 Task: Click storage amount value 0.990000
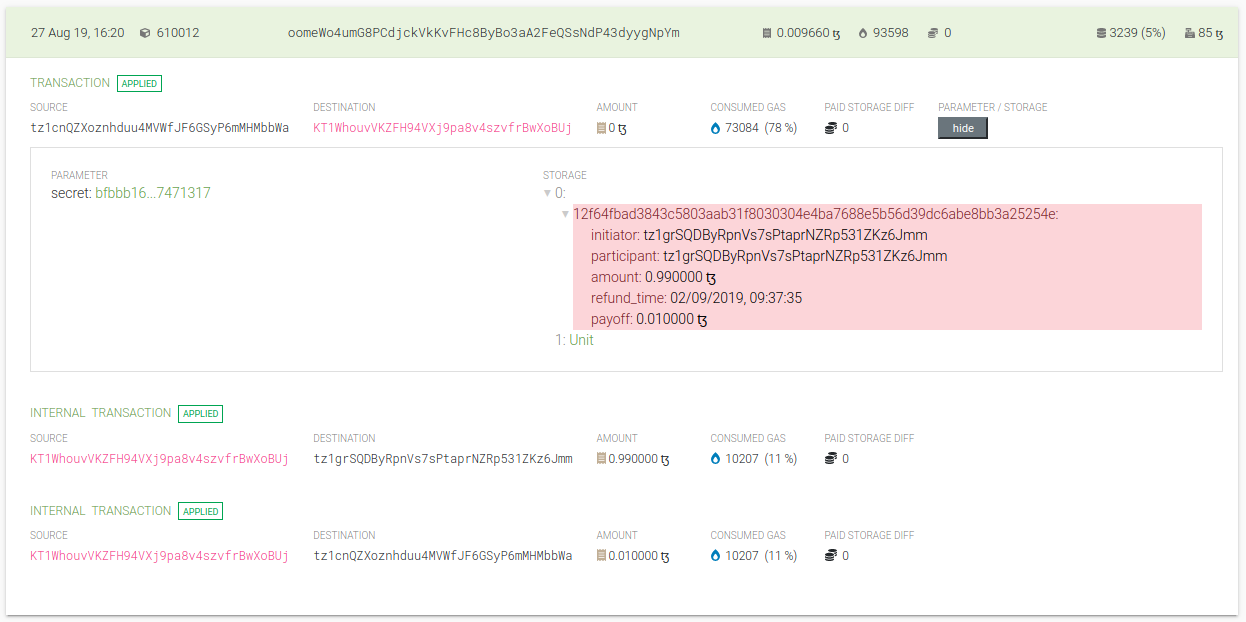click(x=681, y=277)
